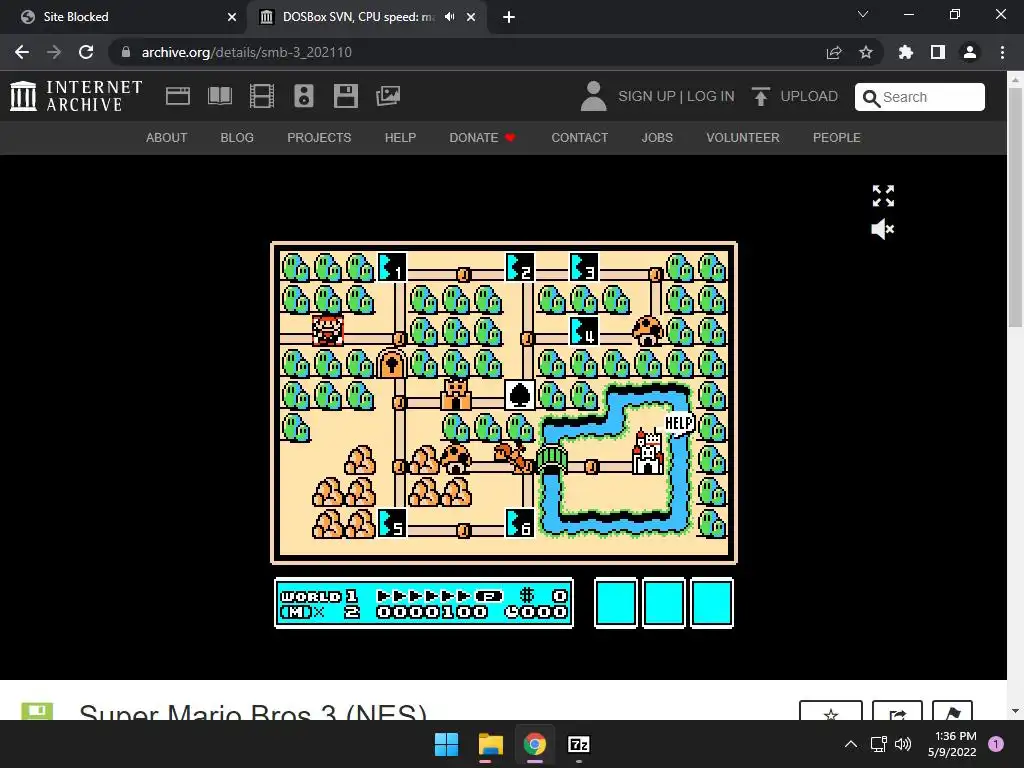Click level 6 panel on map
Image resolution: width=1024 pixels, height=768 pixels.
point(520,523)
